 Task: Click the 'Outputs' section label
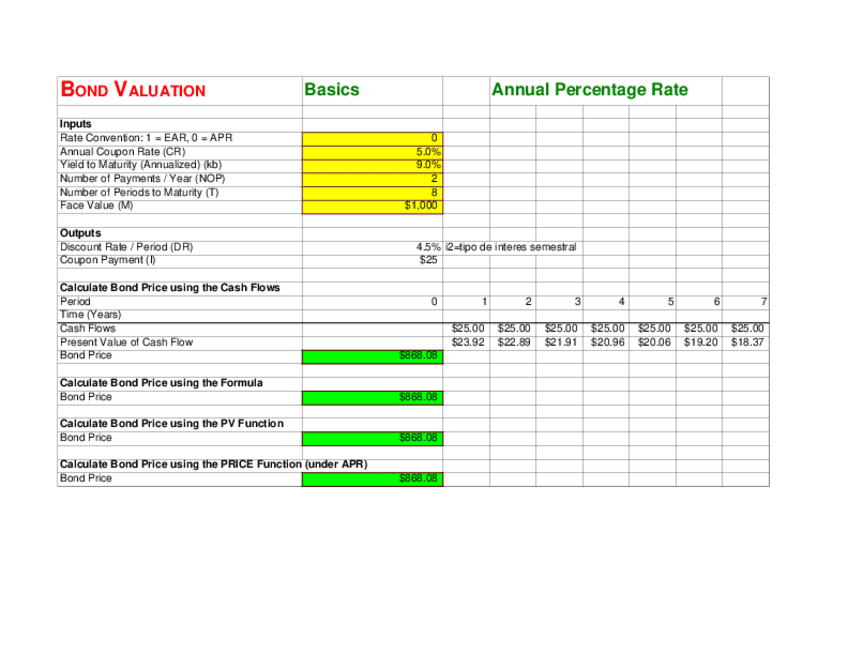pyautogui.click(x=81, y=233)
